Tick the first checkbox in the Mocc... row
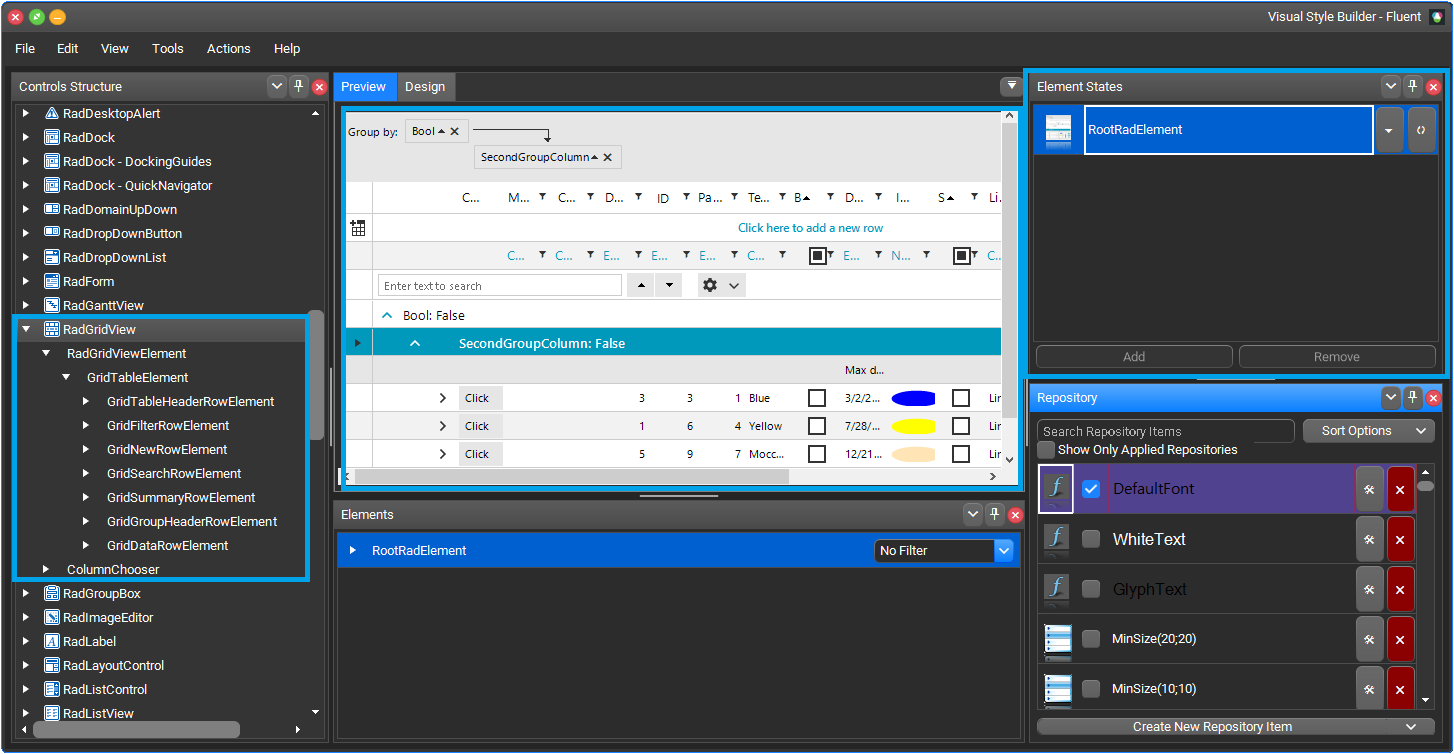The width and height of the screenshot is (1454, 754). [x=817, y=454]
